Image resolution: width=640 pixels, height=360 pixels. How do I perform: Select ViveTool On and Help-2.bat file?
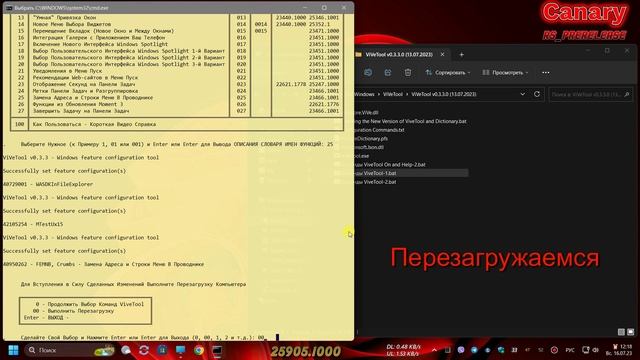pyautogui.click(x=390, y=164)
